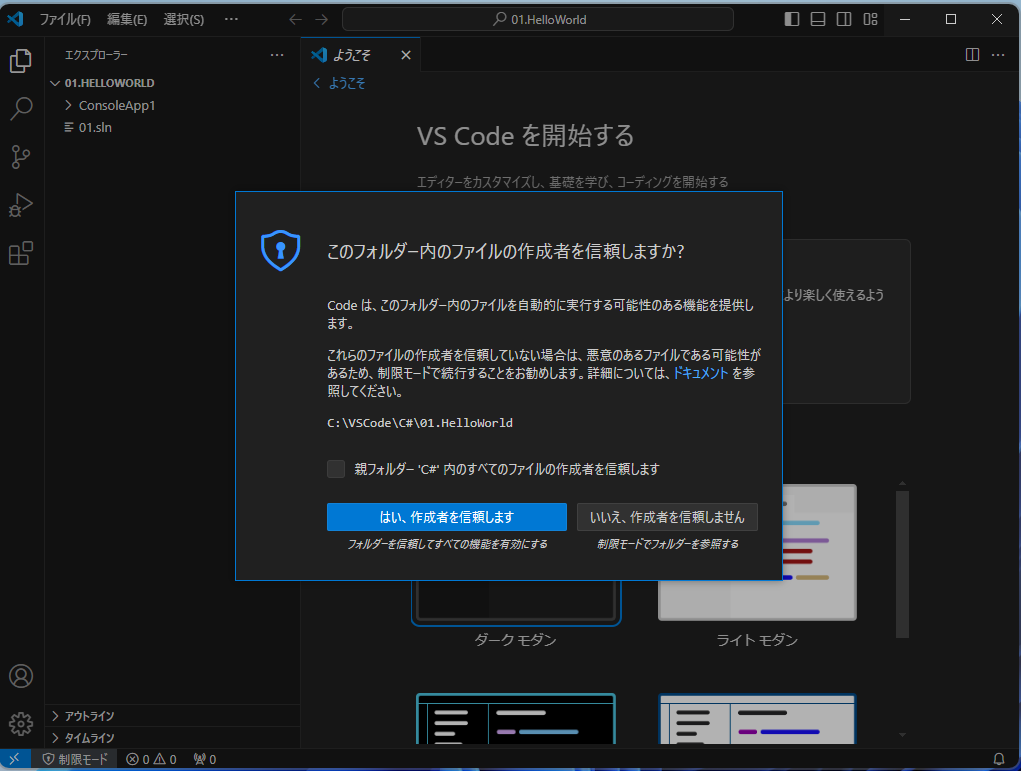Open the Customize Layout control in the title bar
Viewport: 1021px width, 771px height.
[870, 19]
